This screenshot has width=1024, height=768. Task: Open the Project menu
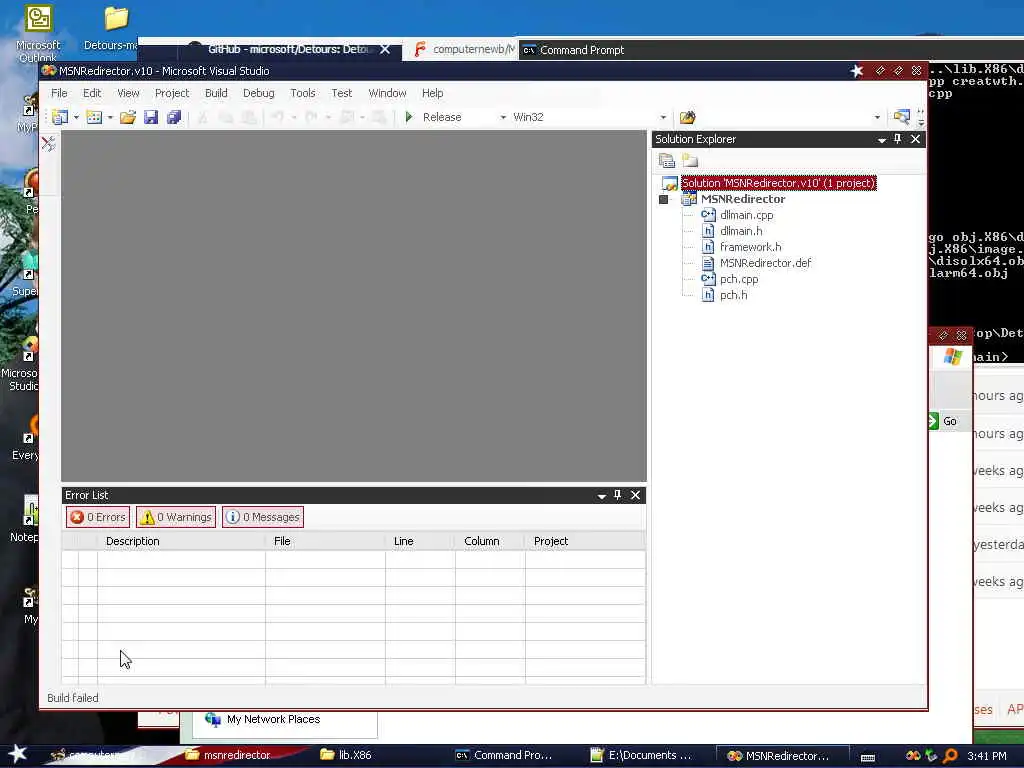click(x=172, y=93)
